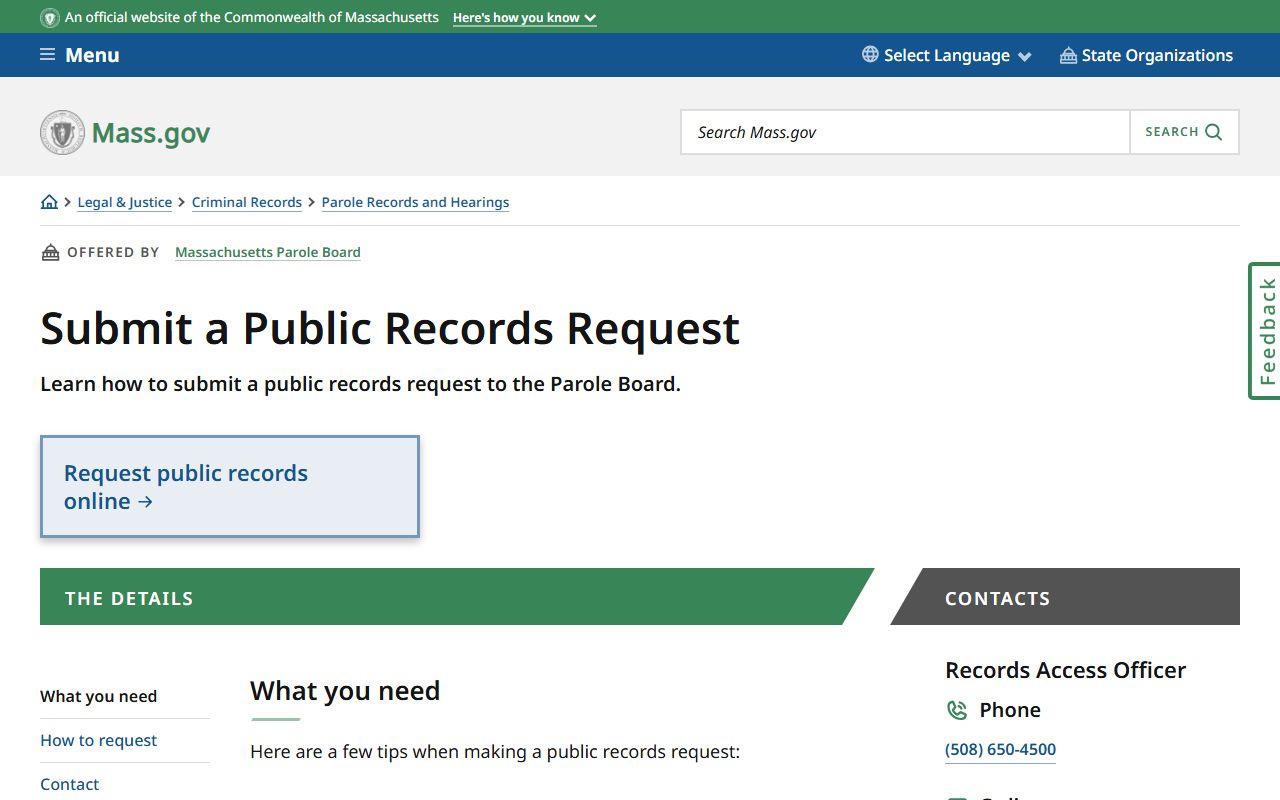This screenshot has width=1280, height=800.
Task: Open the hamburger Menu icon
Action: pos(47,55)
